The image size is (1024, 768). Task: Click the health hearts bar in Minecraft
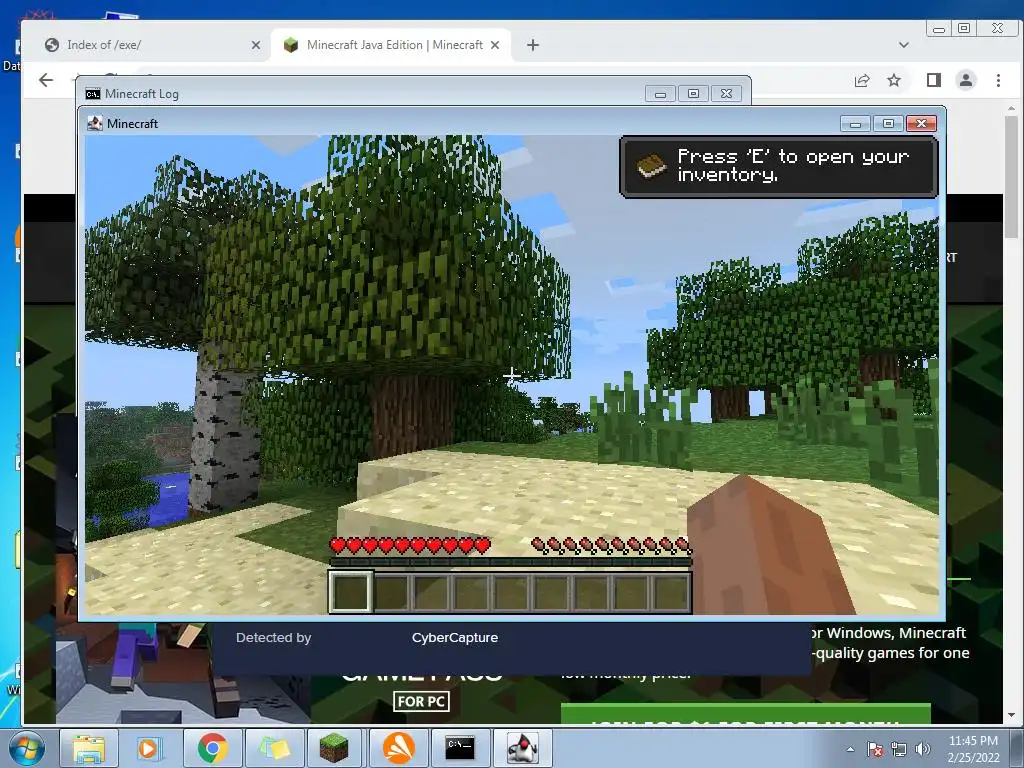(409, 545)
